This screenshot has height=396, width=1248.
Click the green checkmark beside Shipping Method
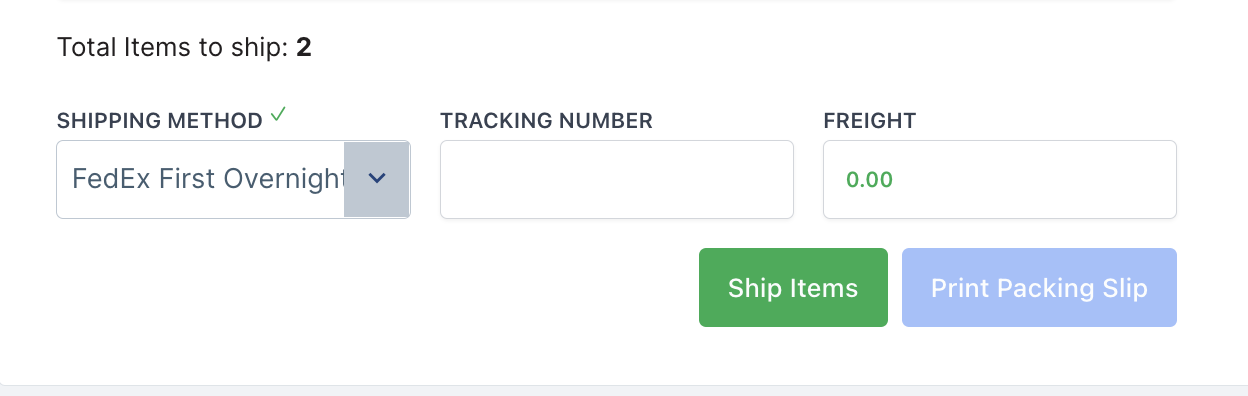coord(278,116)
